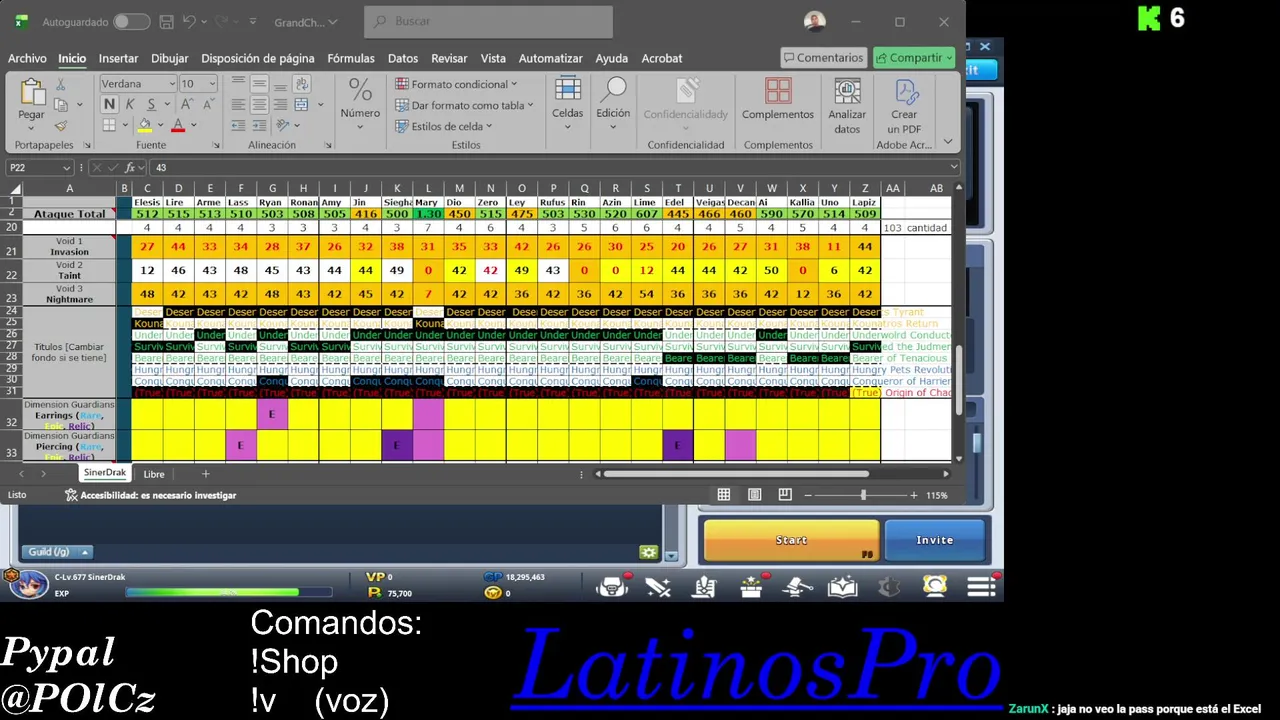Click the Compartir button
Image resolution: width=1280 pixels, height=720 pixels.
coord(914,58)
